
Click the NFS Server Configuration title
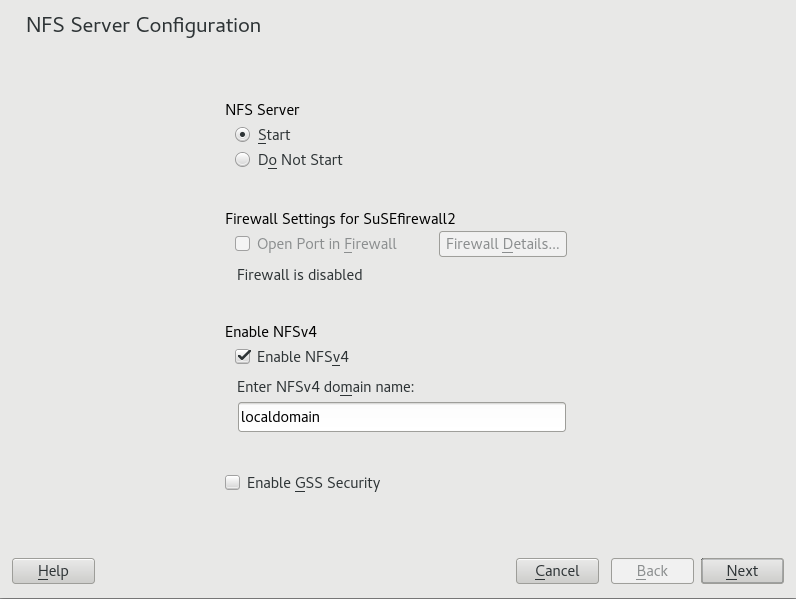coord(143,26)
